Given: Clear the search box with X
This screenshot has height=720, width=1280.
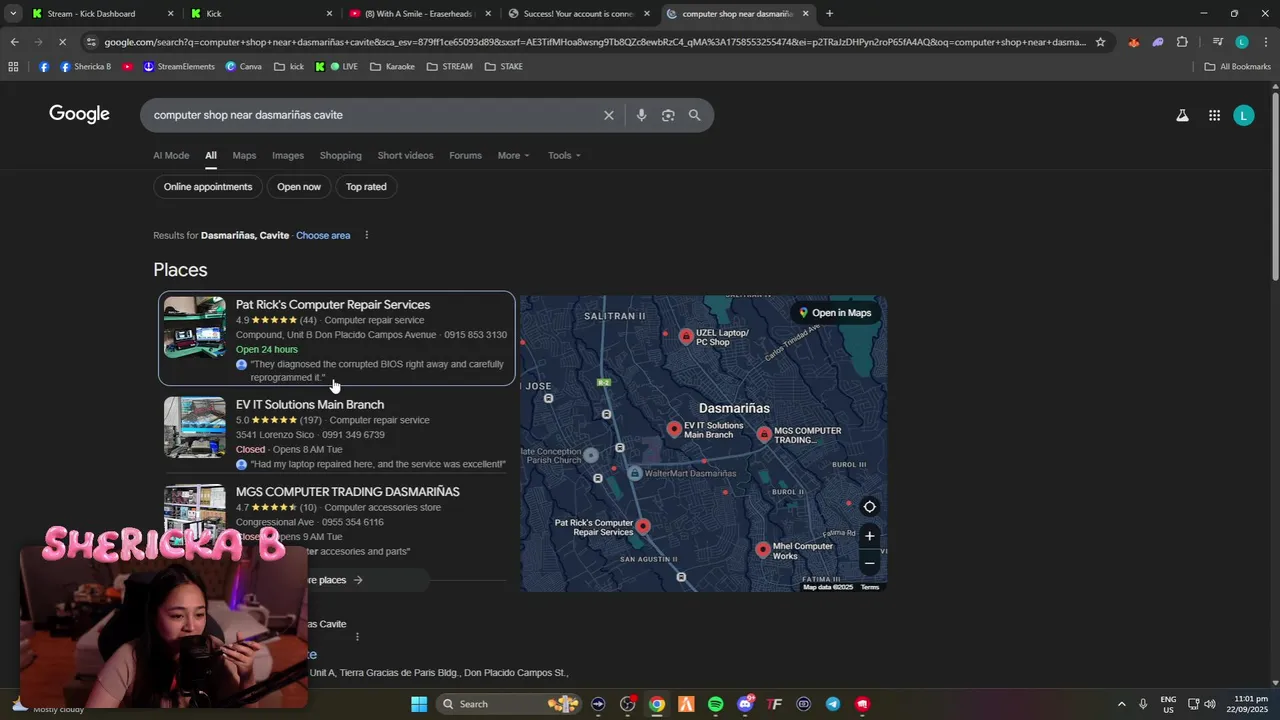Looking at the screenshot, I should tap(608, 115).
